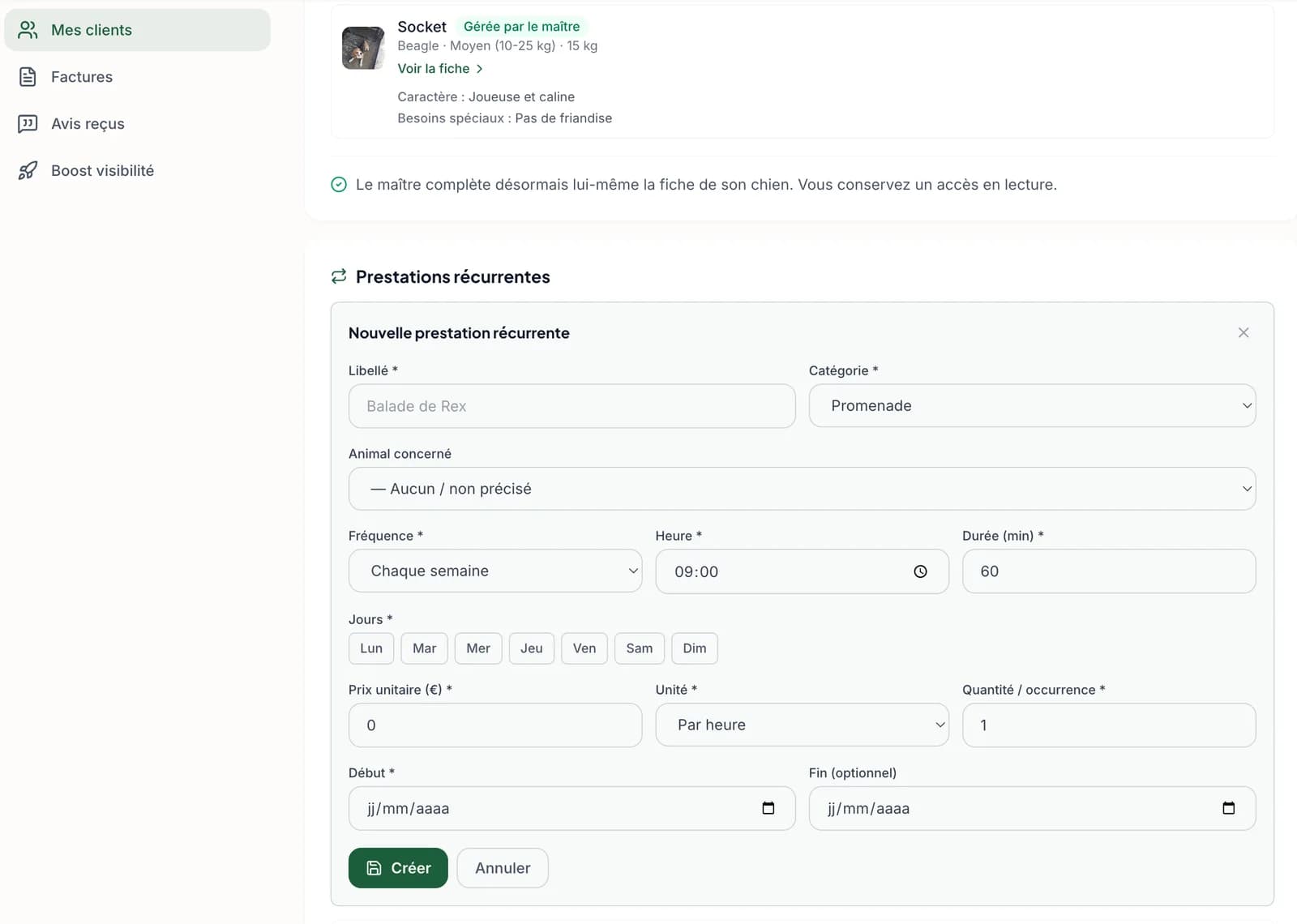
Task: Click Socket's dog photo thumbnail
Action: pos(363,48)
